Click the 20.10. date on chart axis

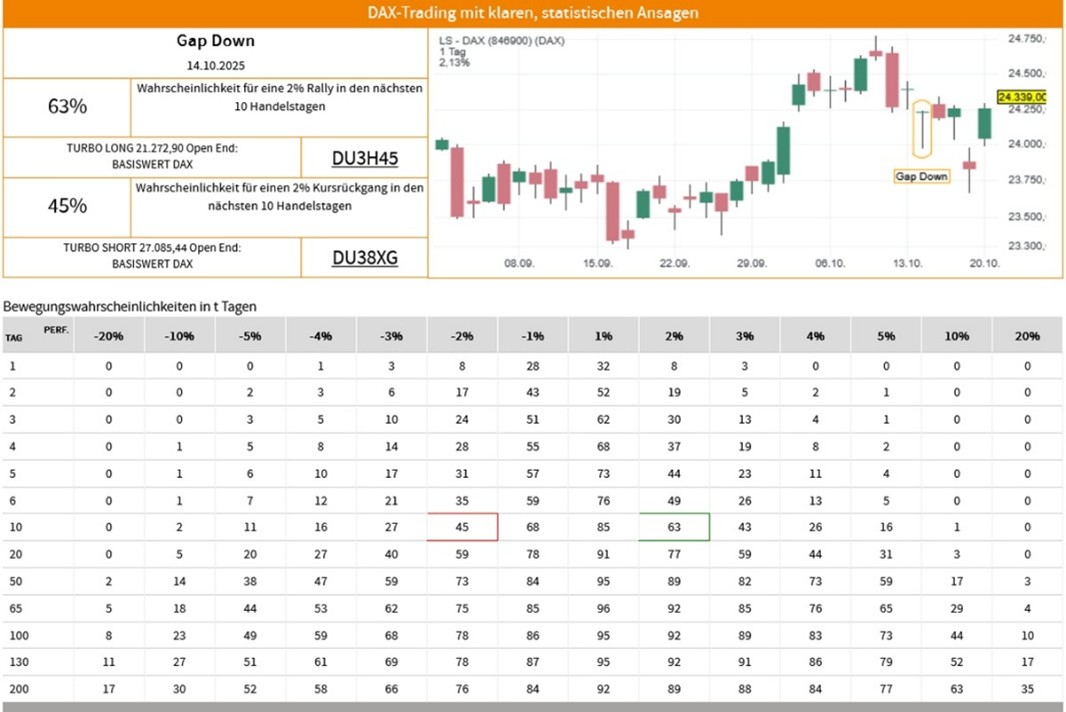coord(985,262)
